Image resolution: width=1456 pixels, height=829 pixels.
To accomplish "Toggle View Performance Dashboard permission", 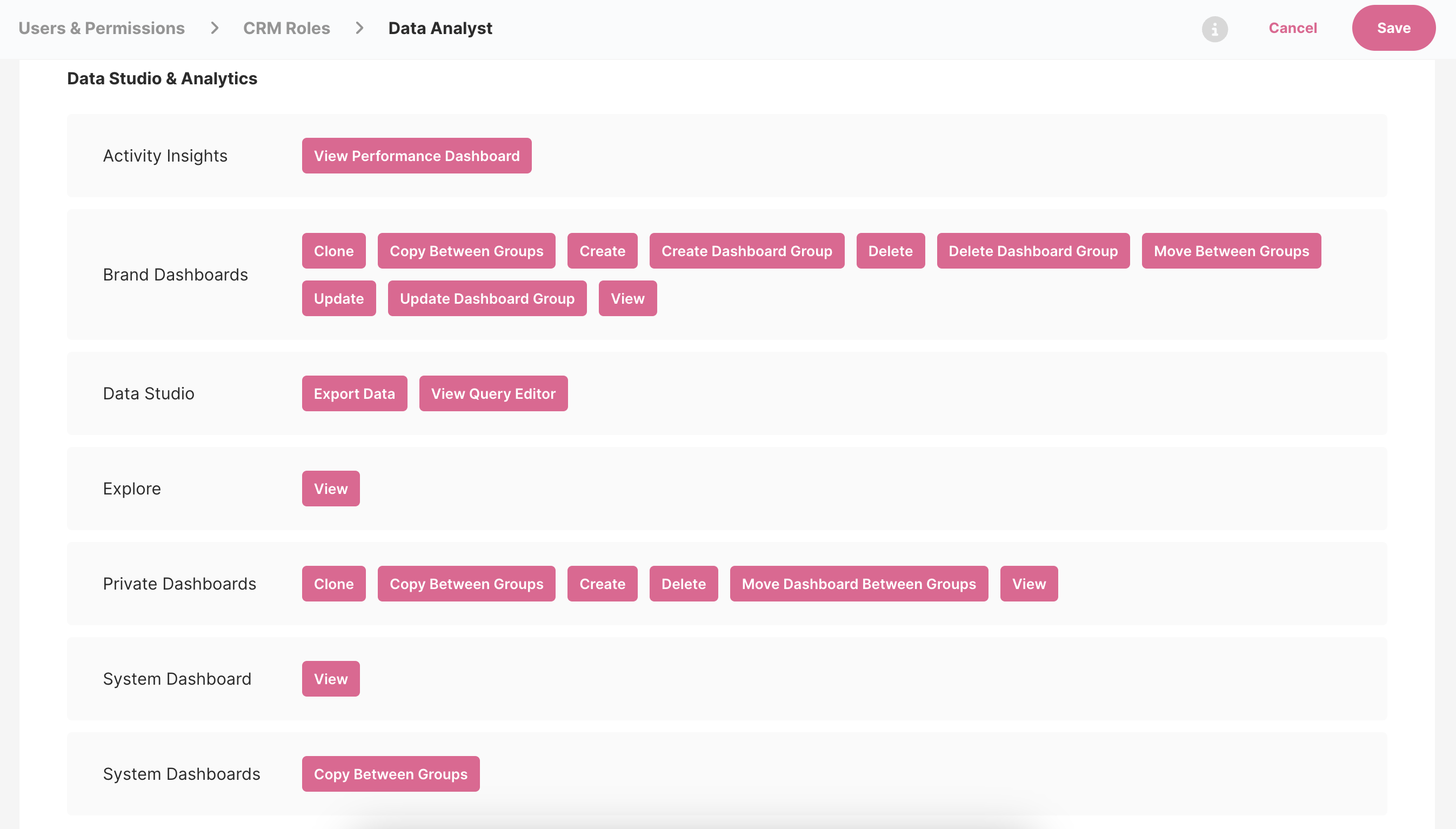I will pyautogui.click(x=416, y=156).
